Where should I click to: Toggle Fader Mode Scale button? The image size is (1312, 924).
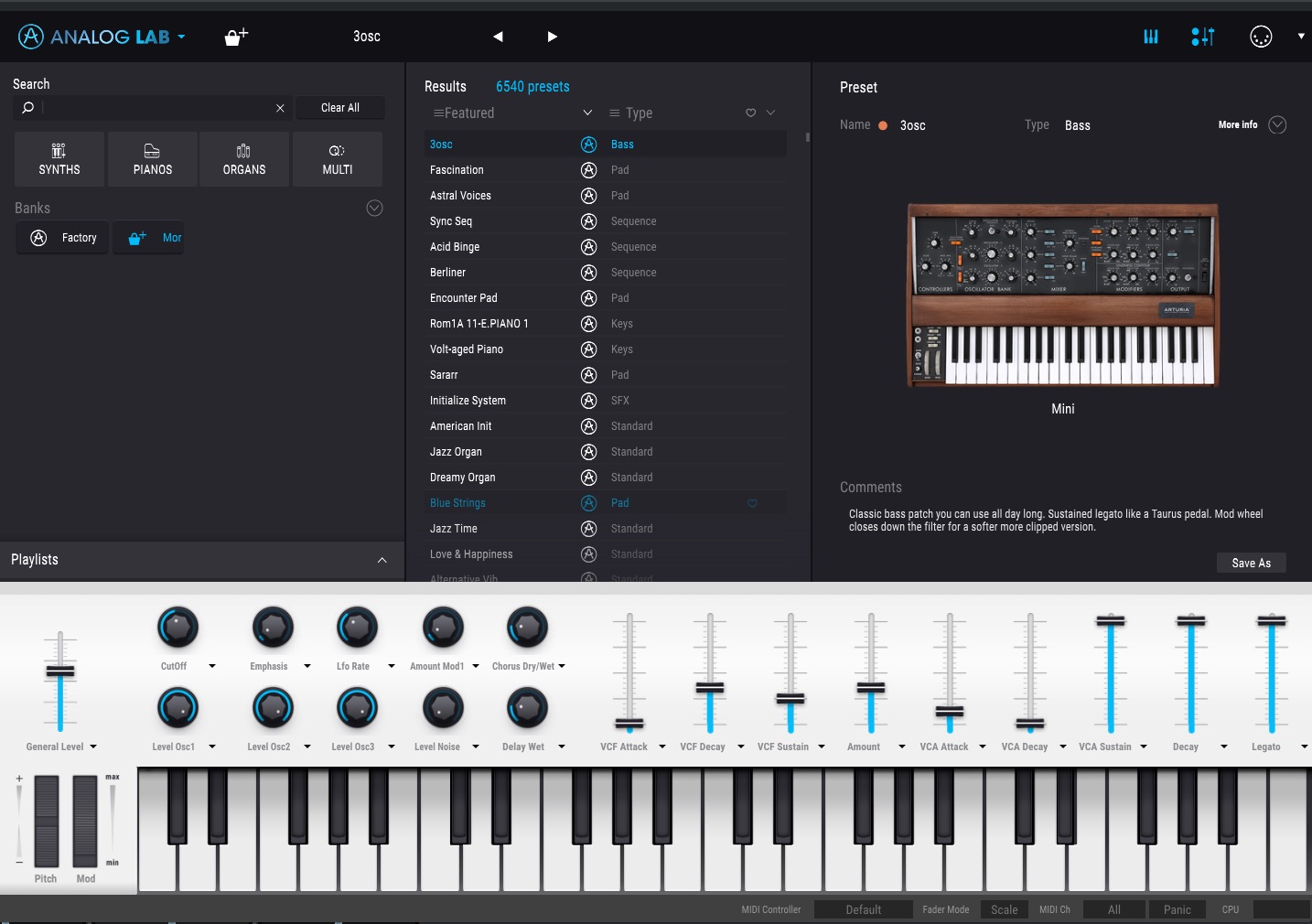[x=1004, y=909]
